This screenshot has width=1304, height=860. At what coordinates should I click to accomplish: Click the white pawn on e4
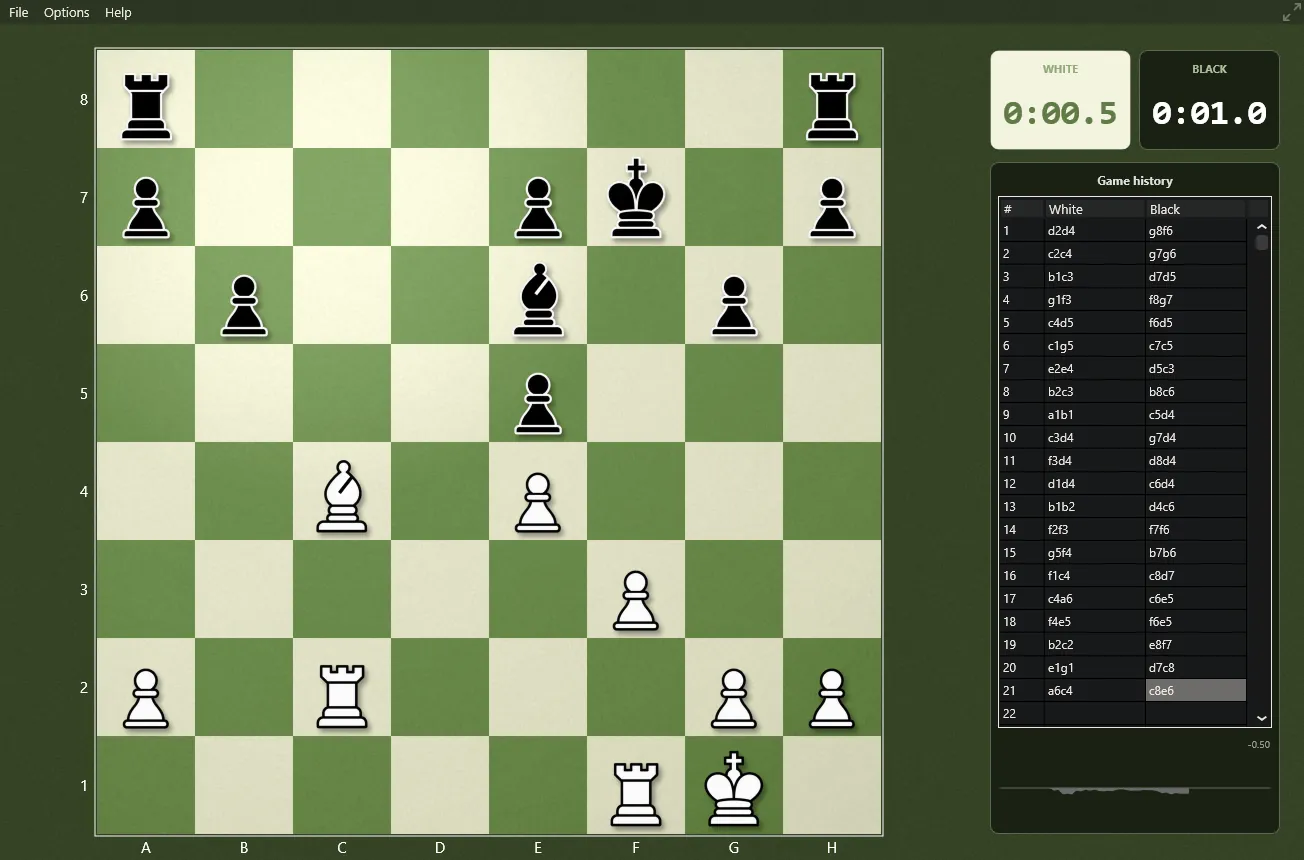point(538,502)
